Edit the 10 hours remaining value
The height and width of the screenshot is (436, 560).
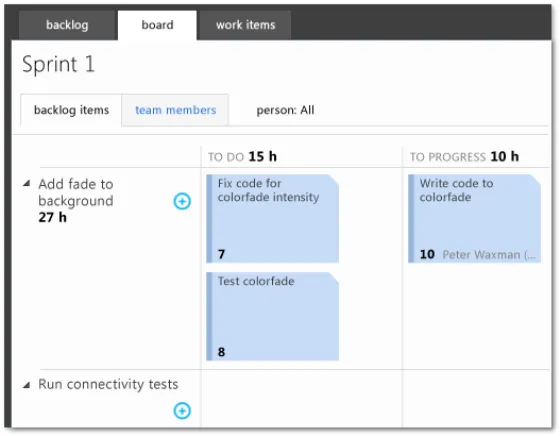tap(427, 254)
